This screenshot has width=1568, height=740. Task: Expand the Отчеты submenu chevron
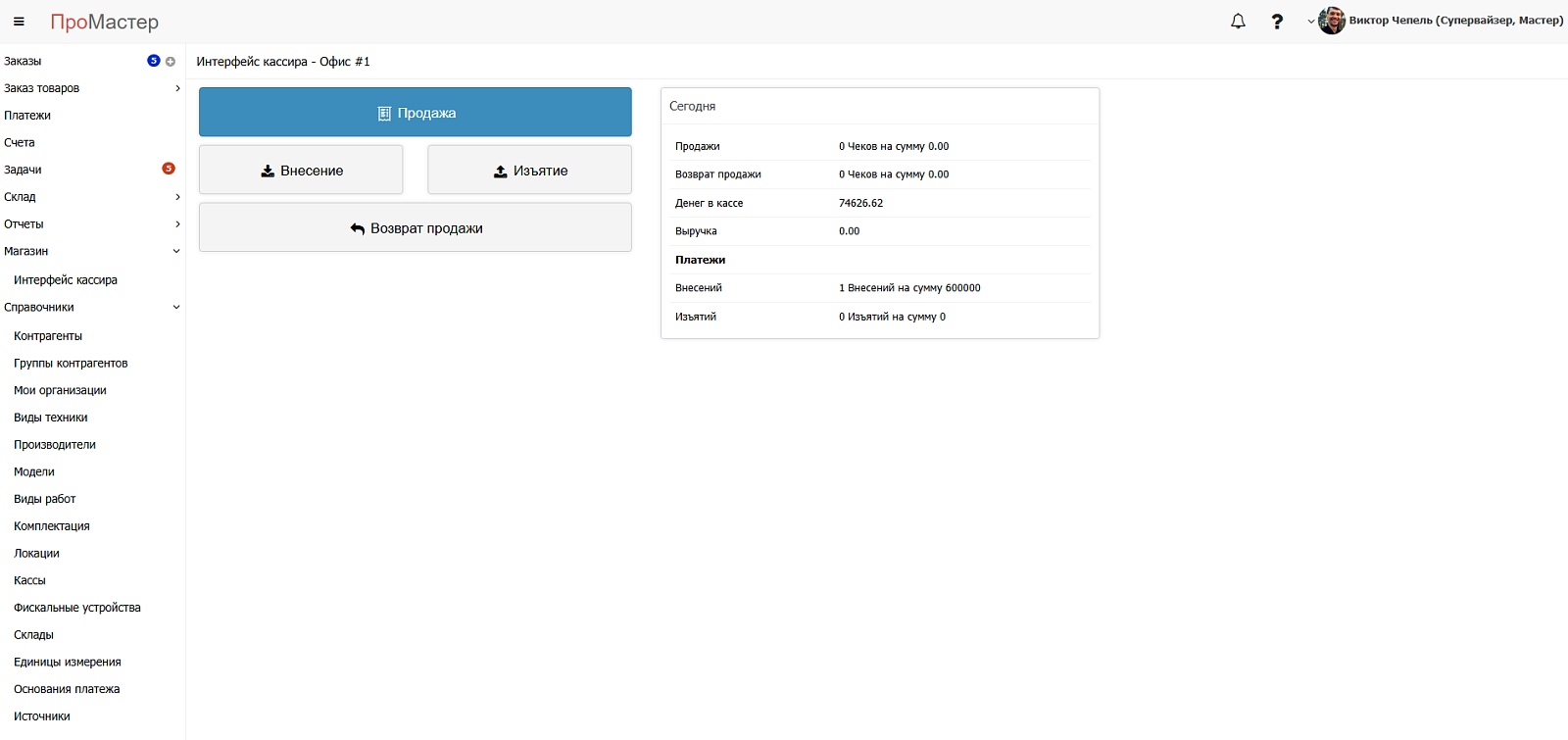[177, 224]
